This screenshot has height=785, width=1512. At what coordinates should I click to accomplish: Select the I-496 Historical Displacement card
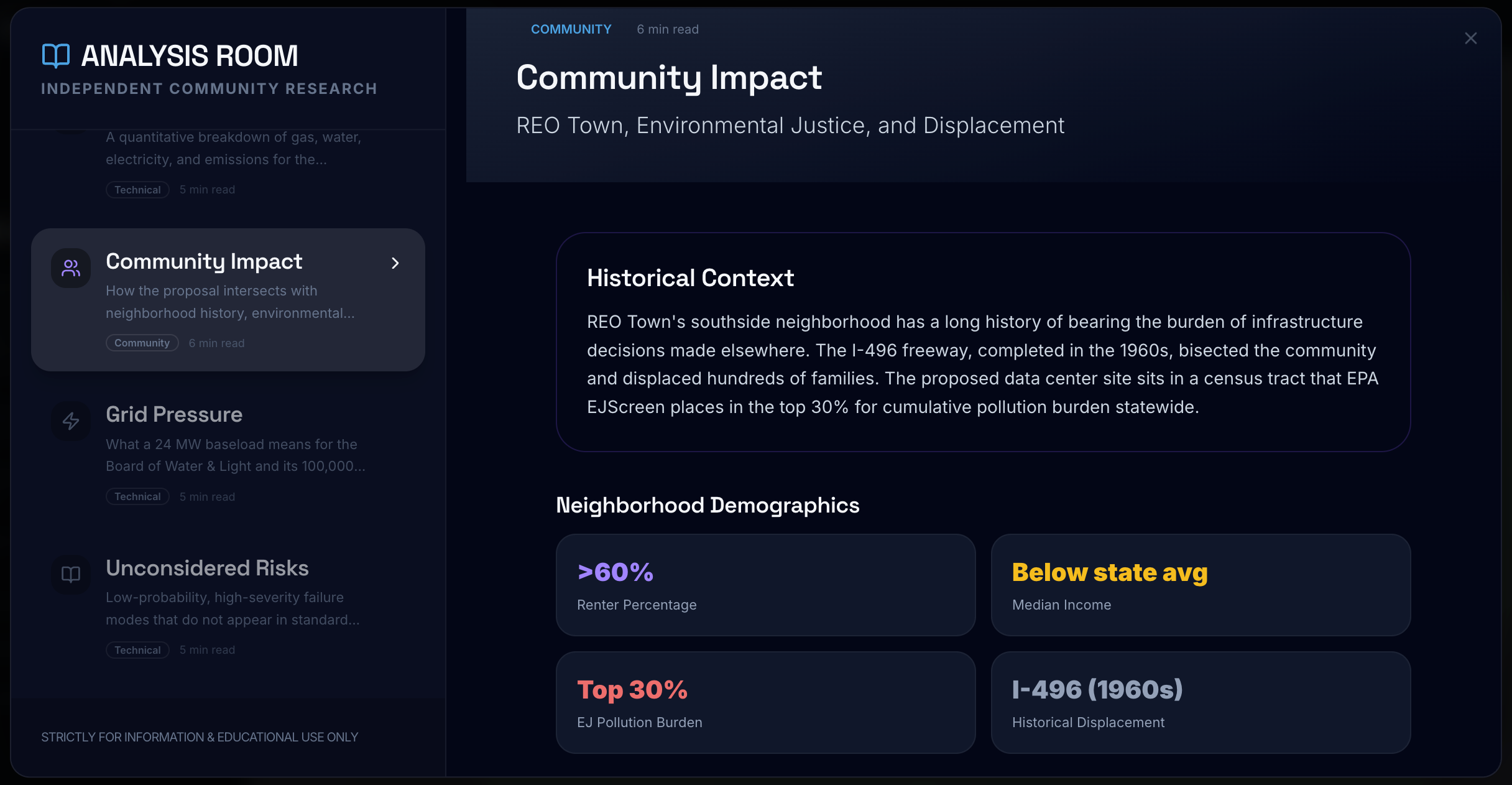(1201, 703)
